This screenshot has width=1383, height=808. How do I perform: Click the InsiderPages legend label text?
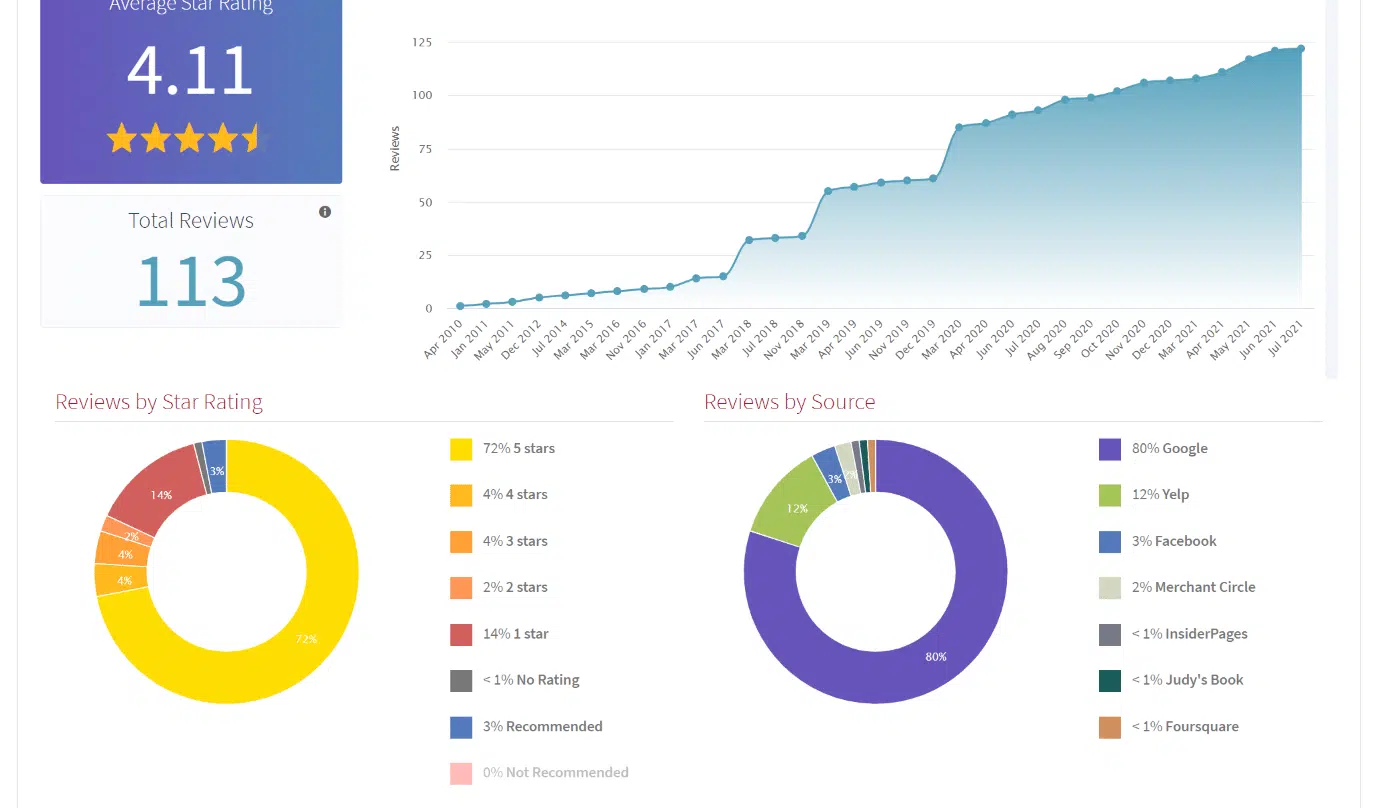coord(1189,633)
